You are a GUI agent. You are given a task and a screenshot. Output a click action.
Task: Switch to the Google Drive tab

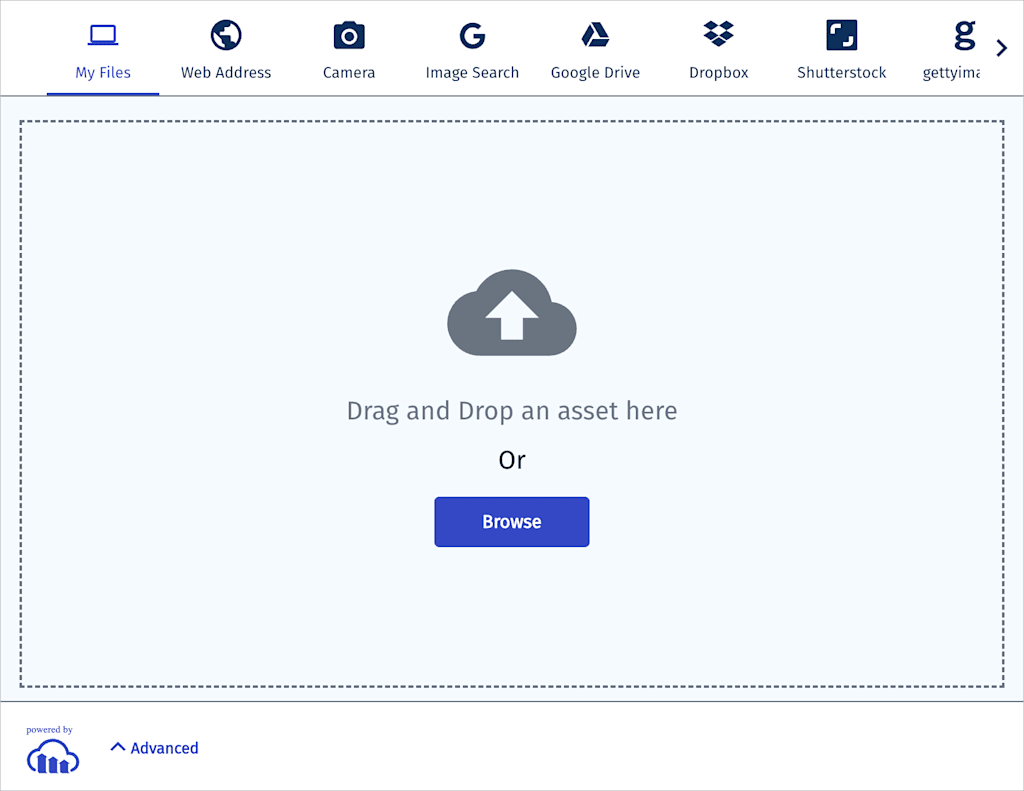click(x=595, y=48)
